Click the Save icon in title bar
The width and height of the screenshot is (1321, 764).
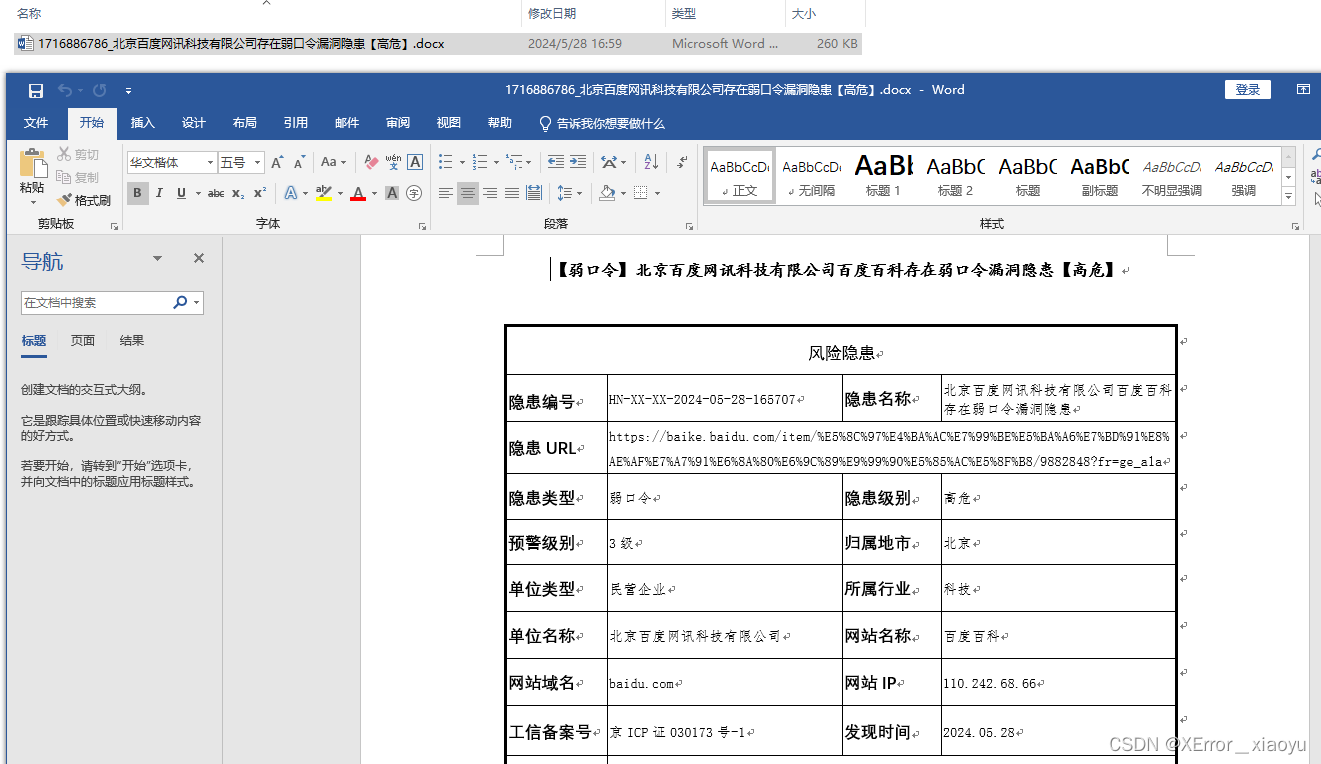(x=36, y=90)
